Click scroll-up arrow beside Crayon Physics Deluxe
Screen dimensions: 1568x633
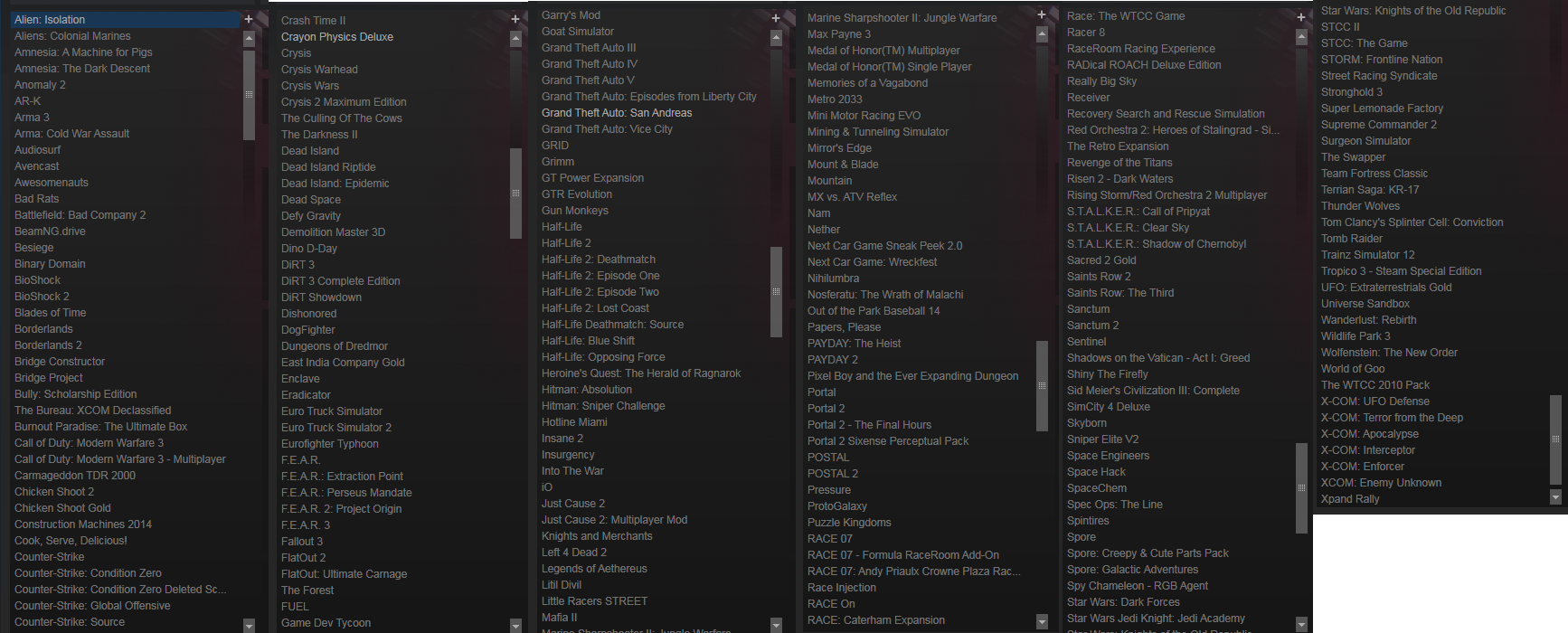tap(515, 38)
